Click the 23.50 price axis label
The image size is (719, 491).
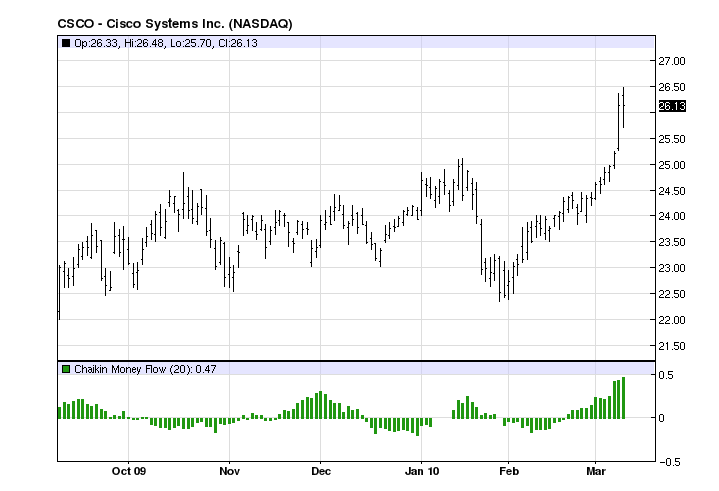tap(672, 242)
